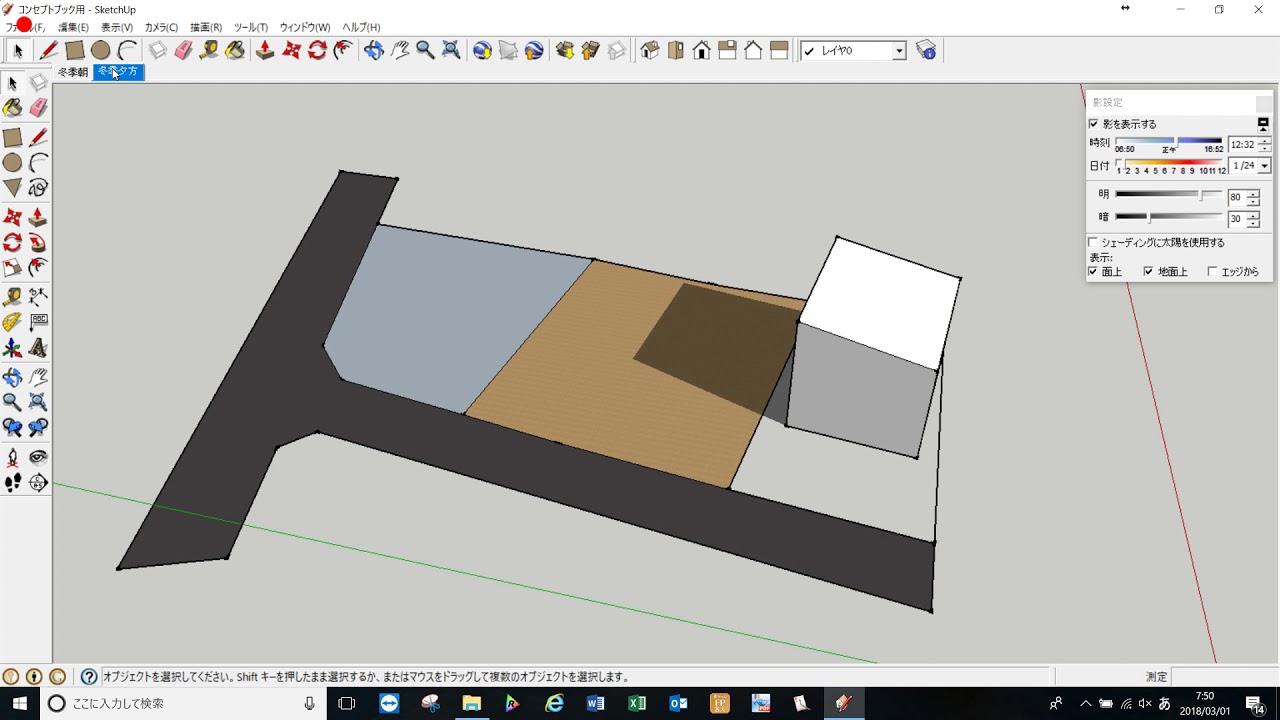
Task: Select the Eraser tool in top toolbar
Action: point(183,50)
